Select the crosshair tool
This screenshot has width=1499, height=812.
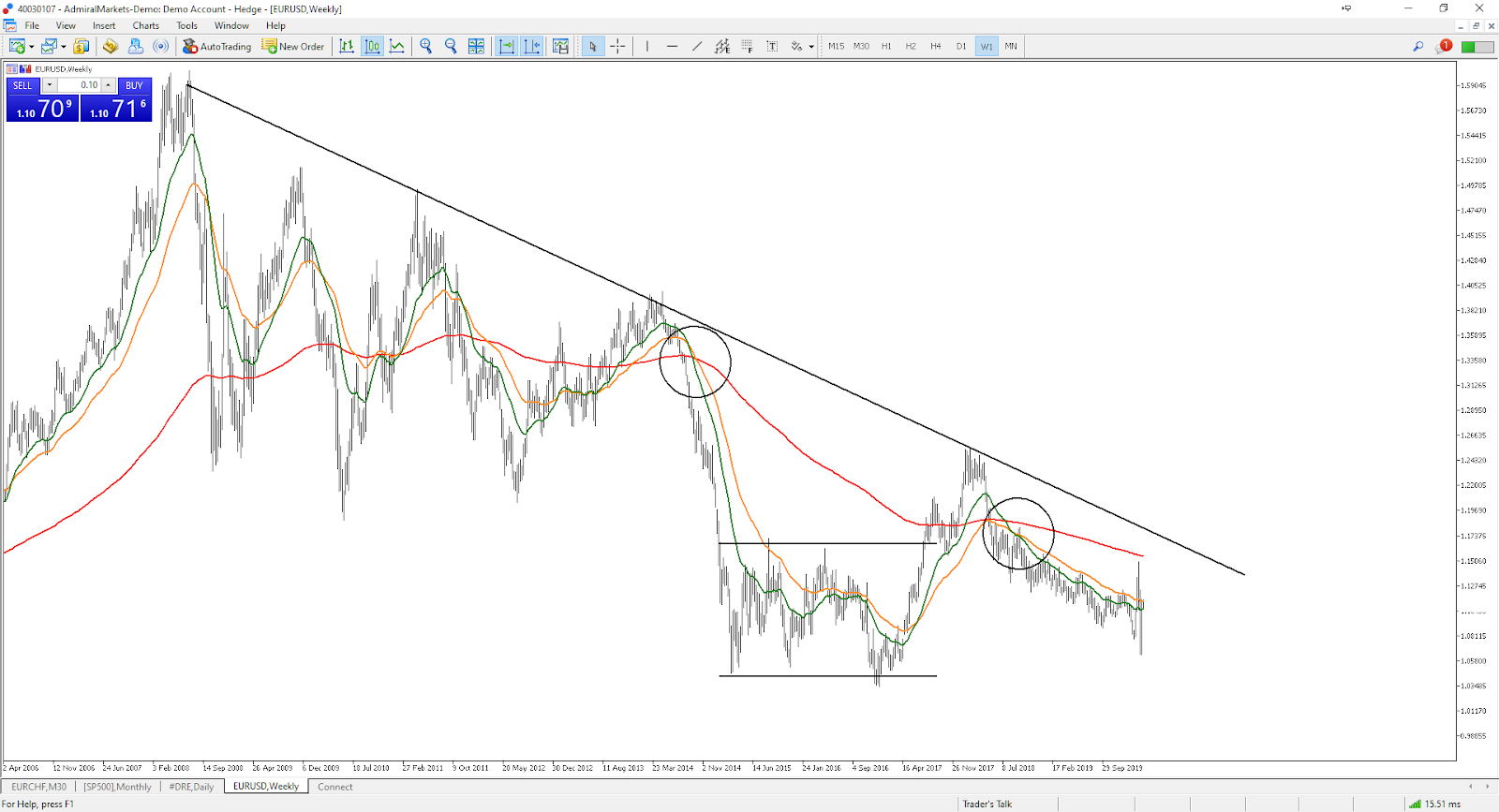(x=617, y=46)
